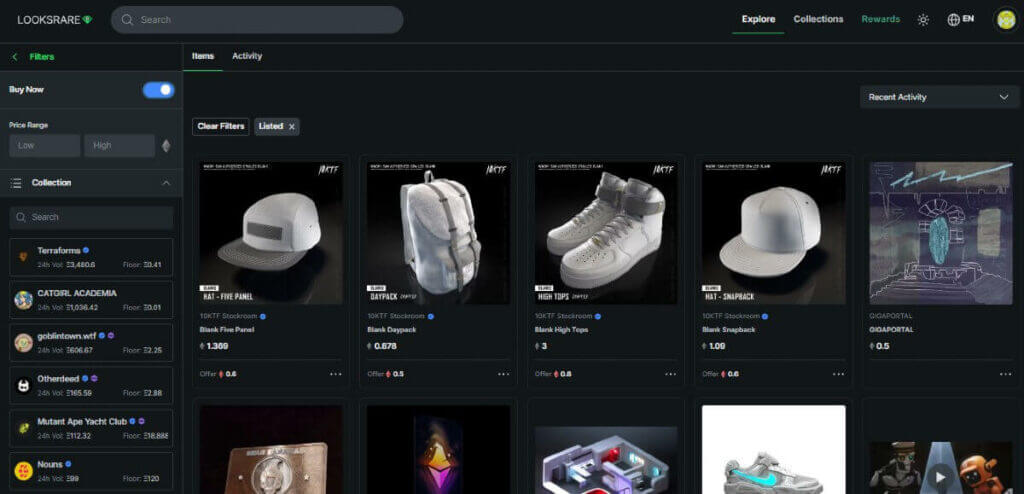Viewport: 1024px width, 494px height.
Task: Click the Otherdeed collection avatar
Action: tap(24, 386)
